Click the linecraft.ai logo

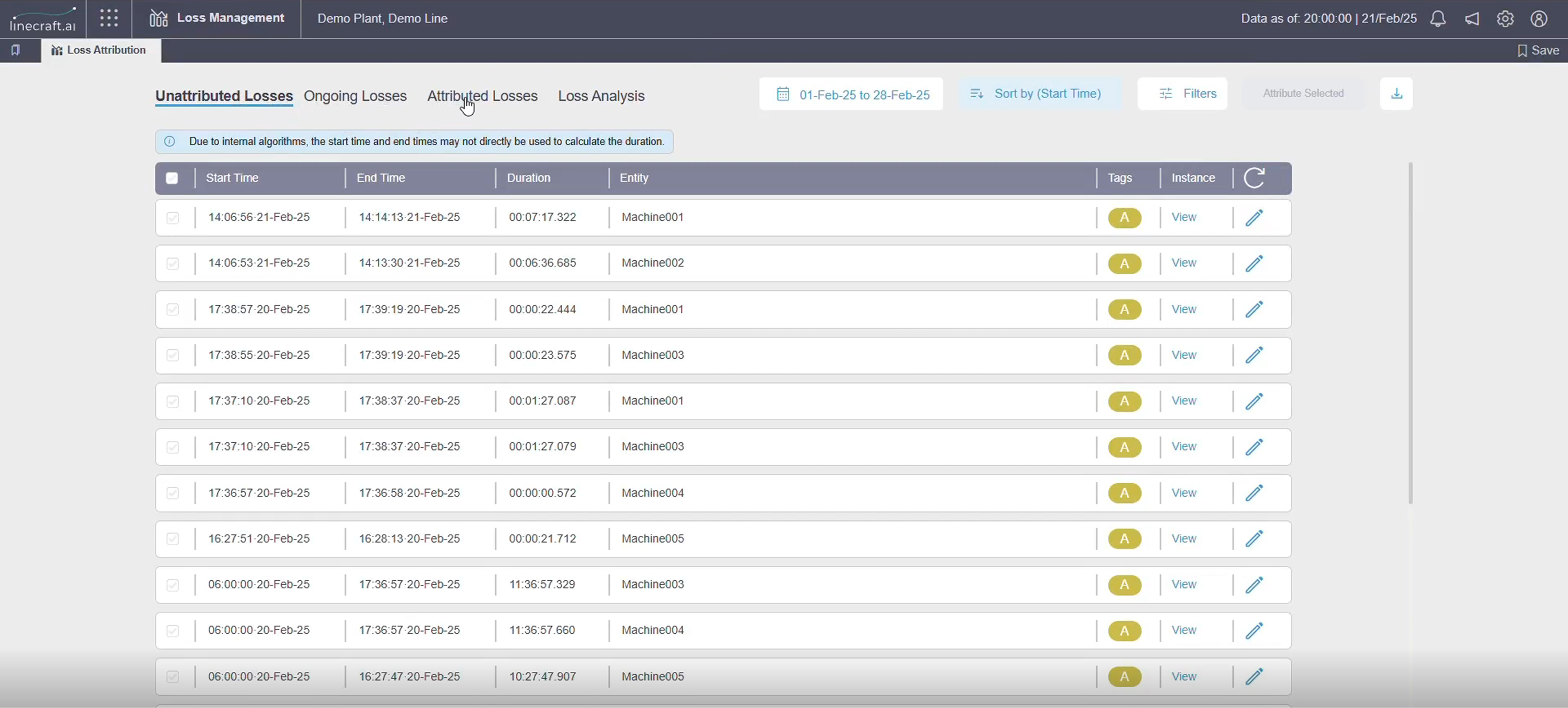point(42,19)
